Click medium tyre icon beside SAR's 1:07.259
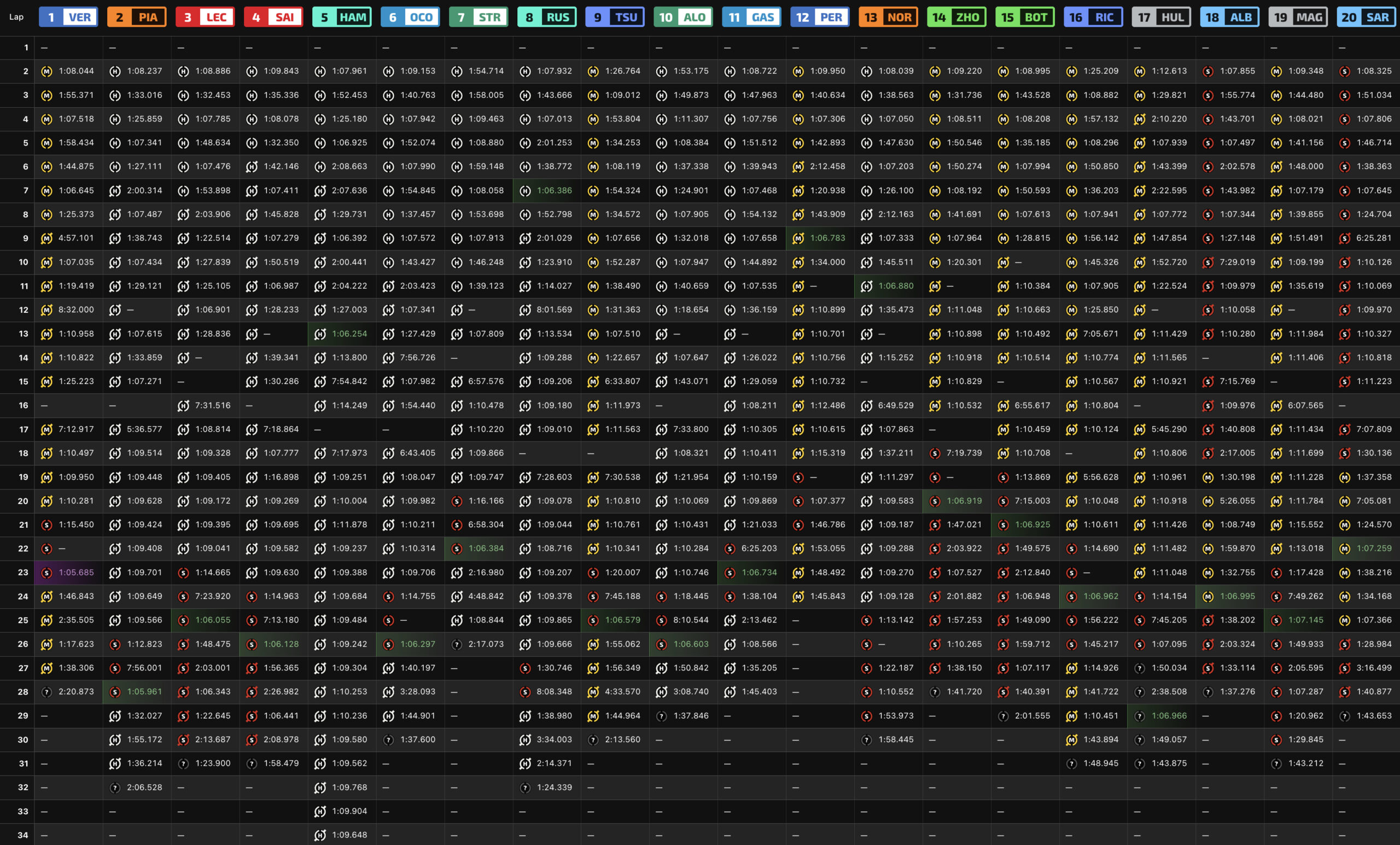Screen dimensions: 1400x845 pyautogui.click(x=1344, y=549)
